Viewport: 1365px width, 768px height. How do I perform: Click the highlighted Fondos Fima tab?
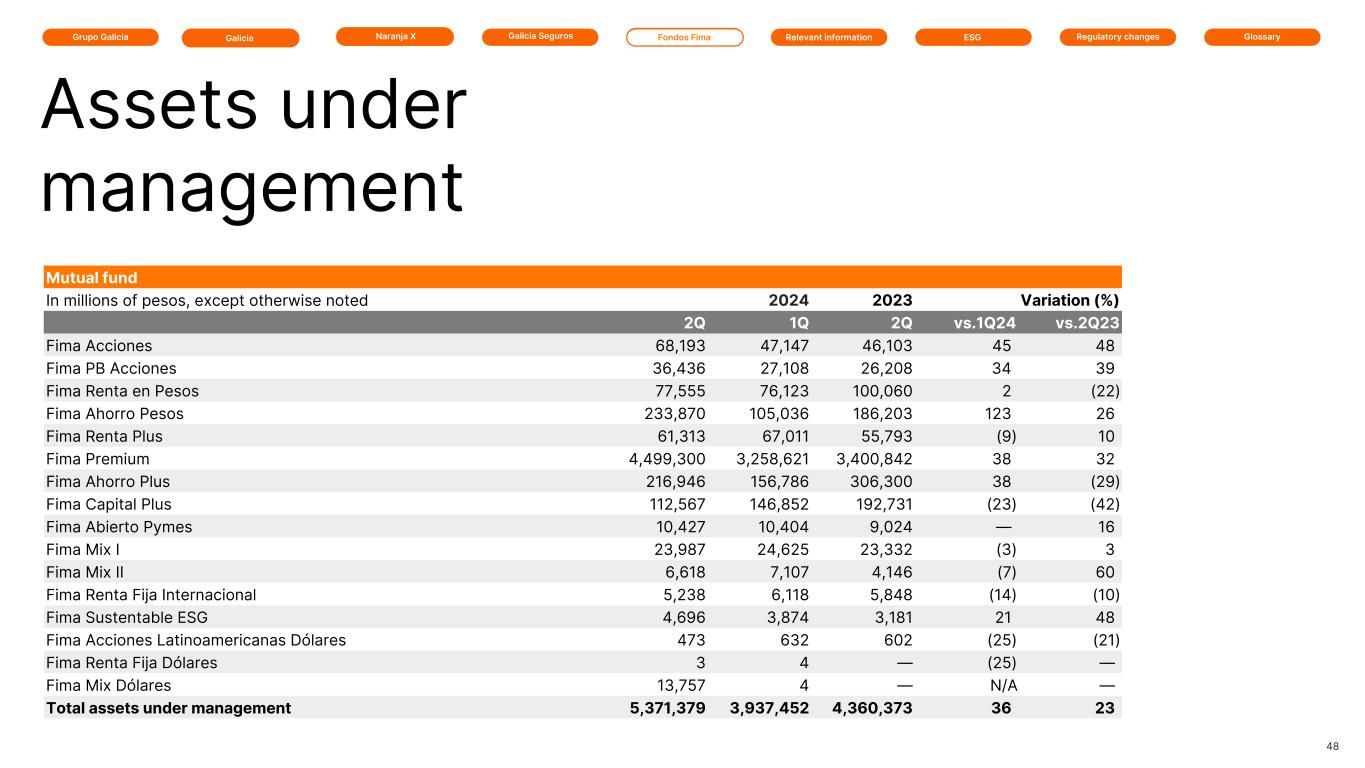(684, 37)
